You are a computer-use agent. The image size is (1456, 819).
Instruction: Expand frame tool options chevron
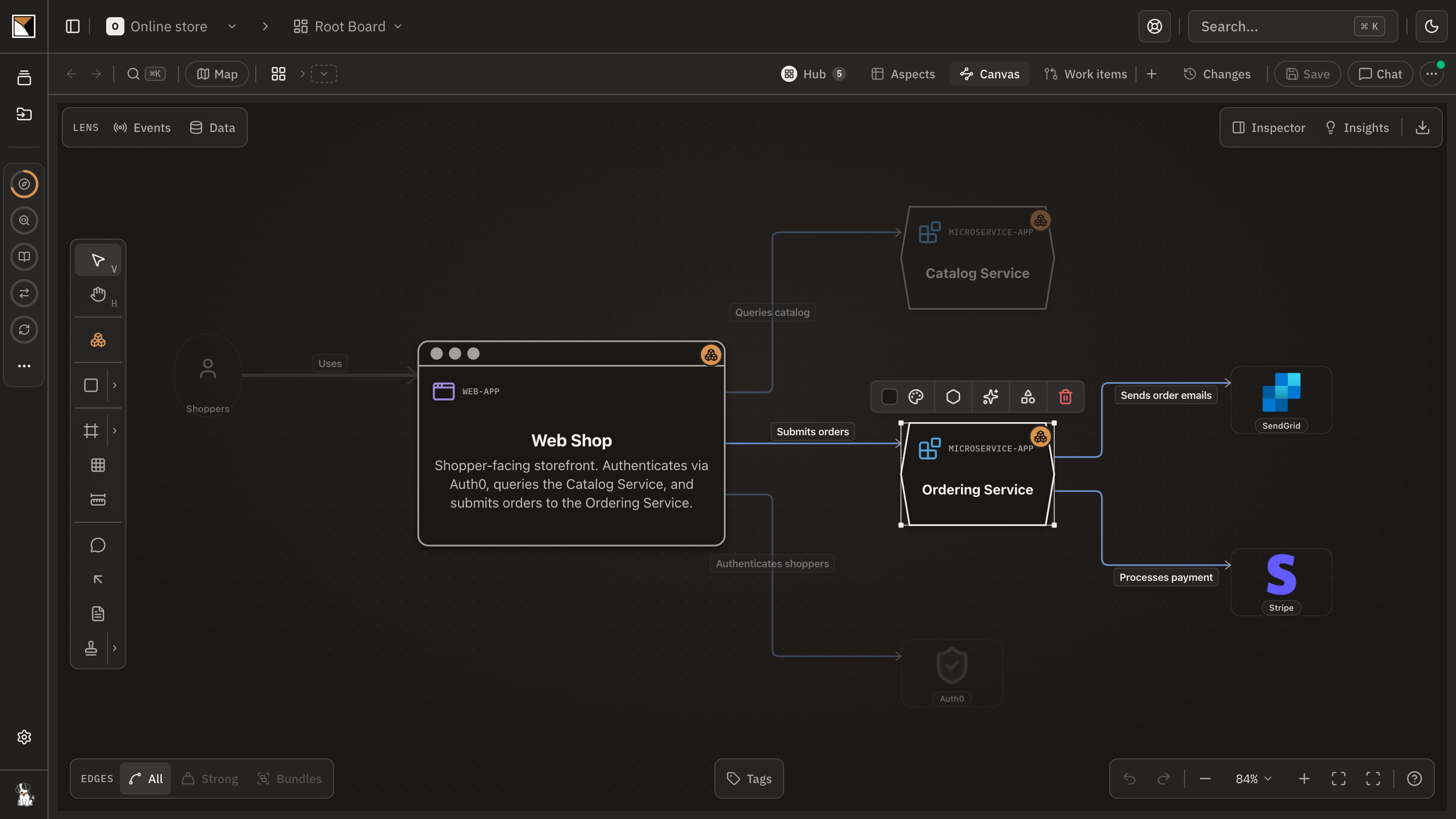[x=115, y=431]
